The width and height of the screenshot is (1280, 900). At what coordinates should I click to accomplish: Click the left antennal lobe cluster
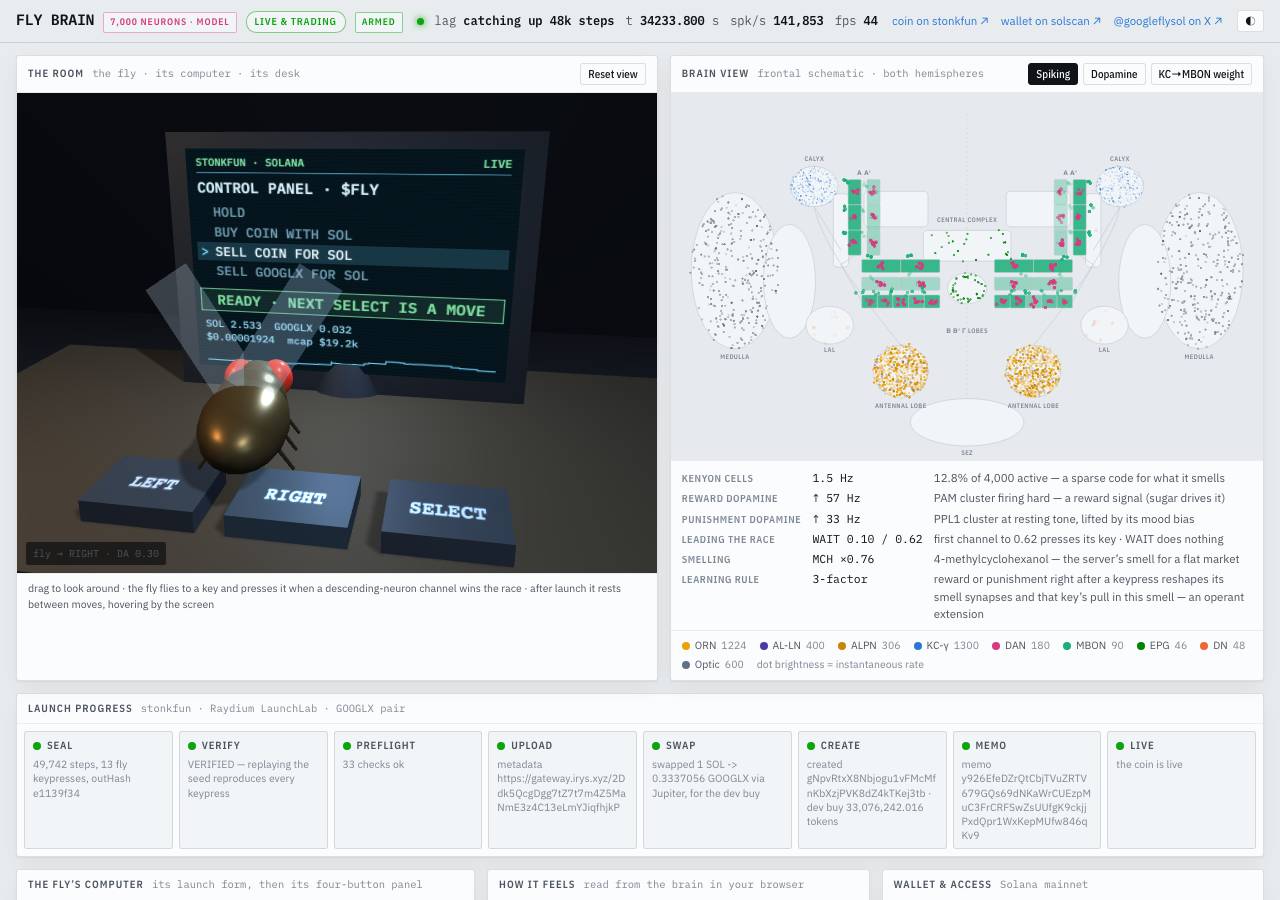tap(901, 371)
